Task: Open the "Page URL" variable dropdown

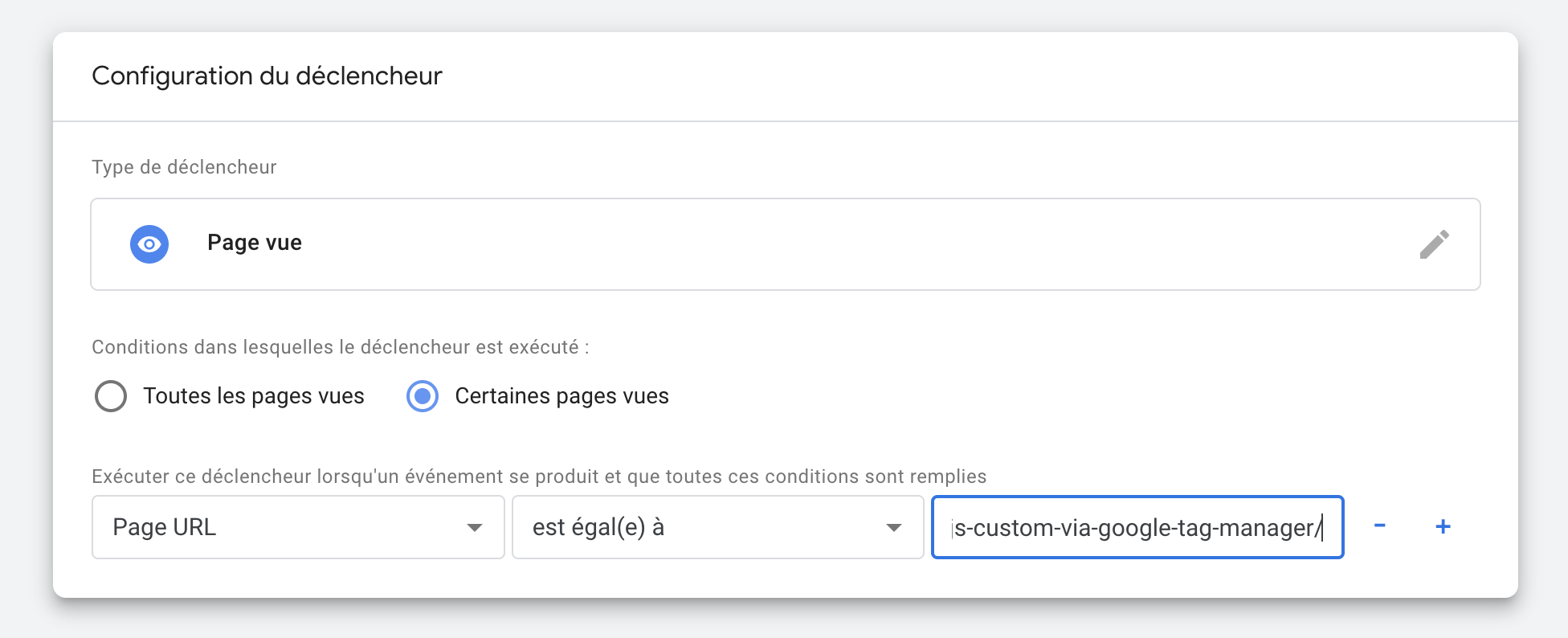Action: pos(297,527)
